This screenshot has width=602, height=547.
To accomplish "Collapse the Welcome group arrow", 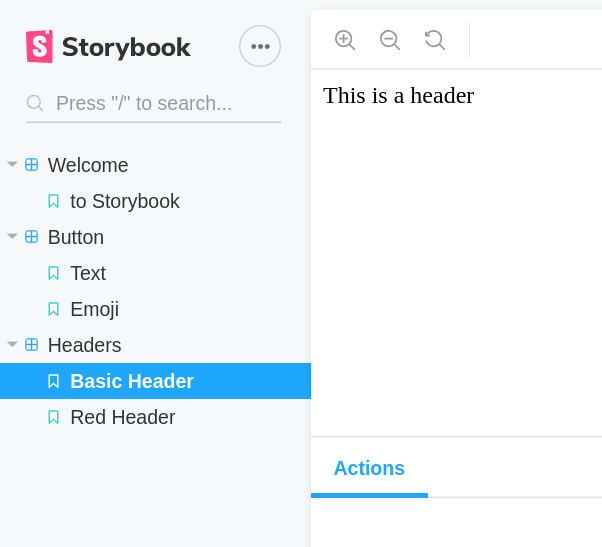I will coord(12,164).
